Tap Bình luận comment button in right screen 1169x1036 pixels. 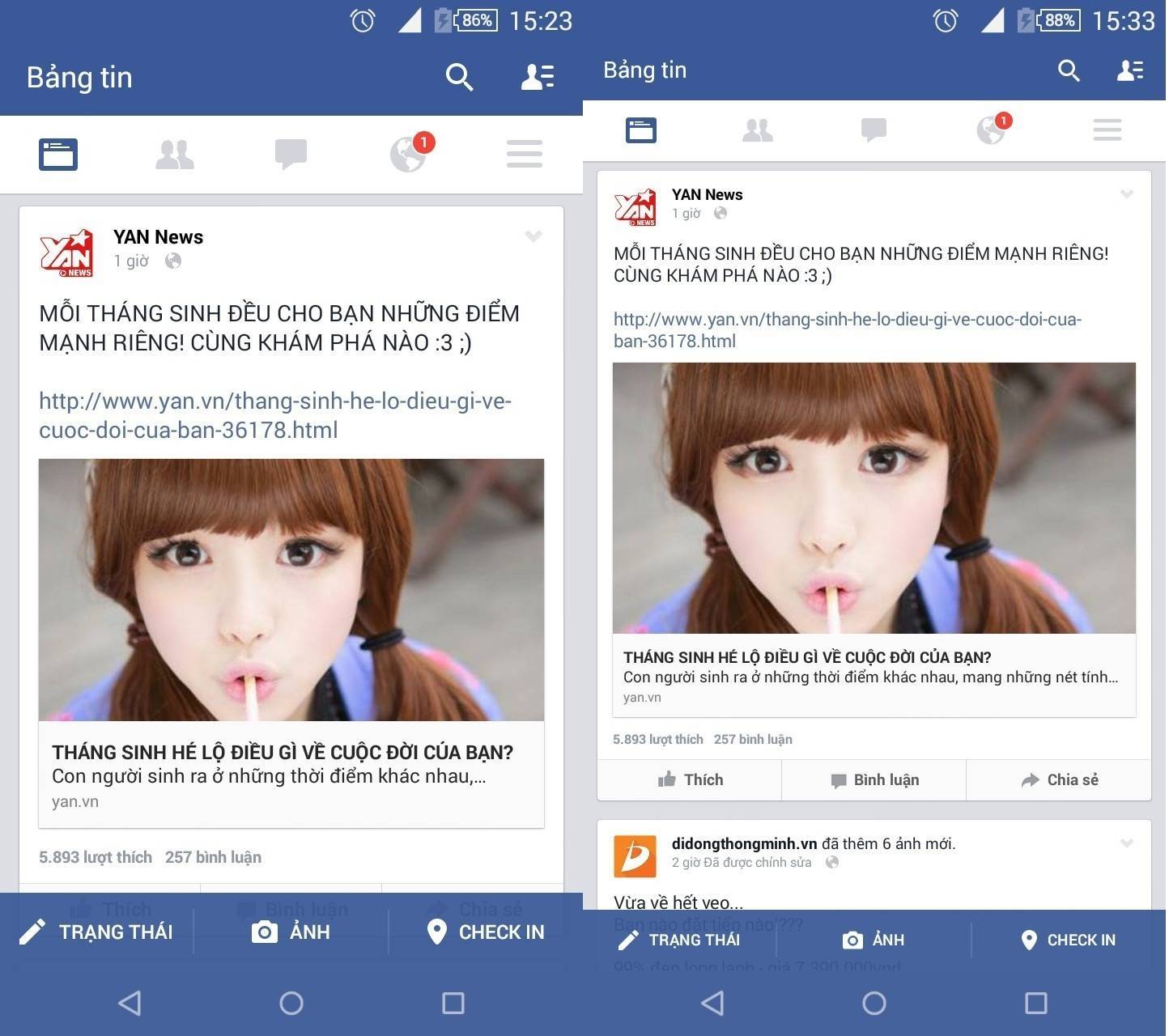(x=874, y=779)
